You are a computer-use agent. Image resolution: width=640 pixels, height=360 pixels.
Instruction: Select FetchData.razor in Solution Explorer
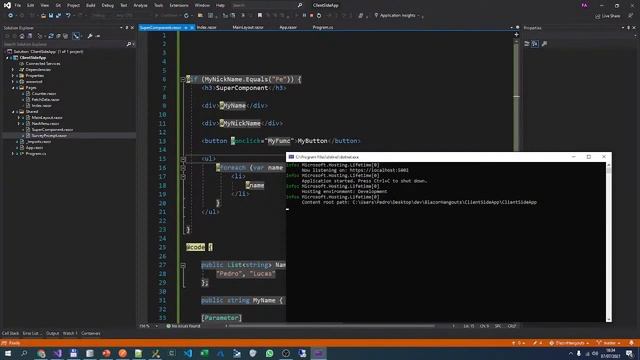tap(45, 100)
